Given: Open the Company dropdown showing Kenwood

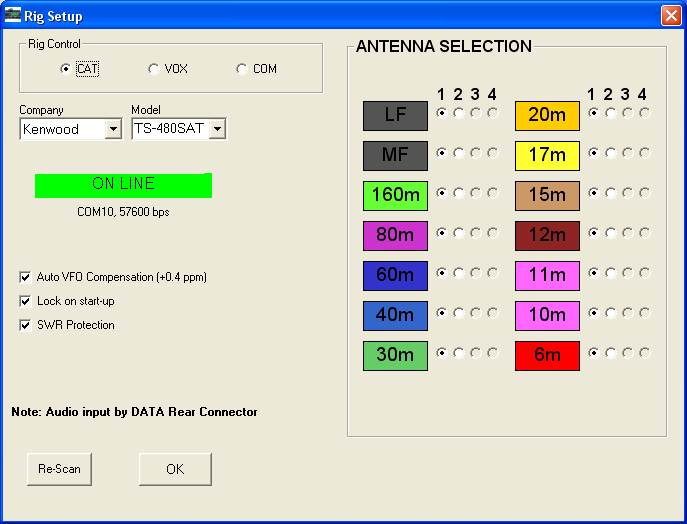Looking at the screenshot, I should (113, 129).
